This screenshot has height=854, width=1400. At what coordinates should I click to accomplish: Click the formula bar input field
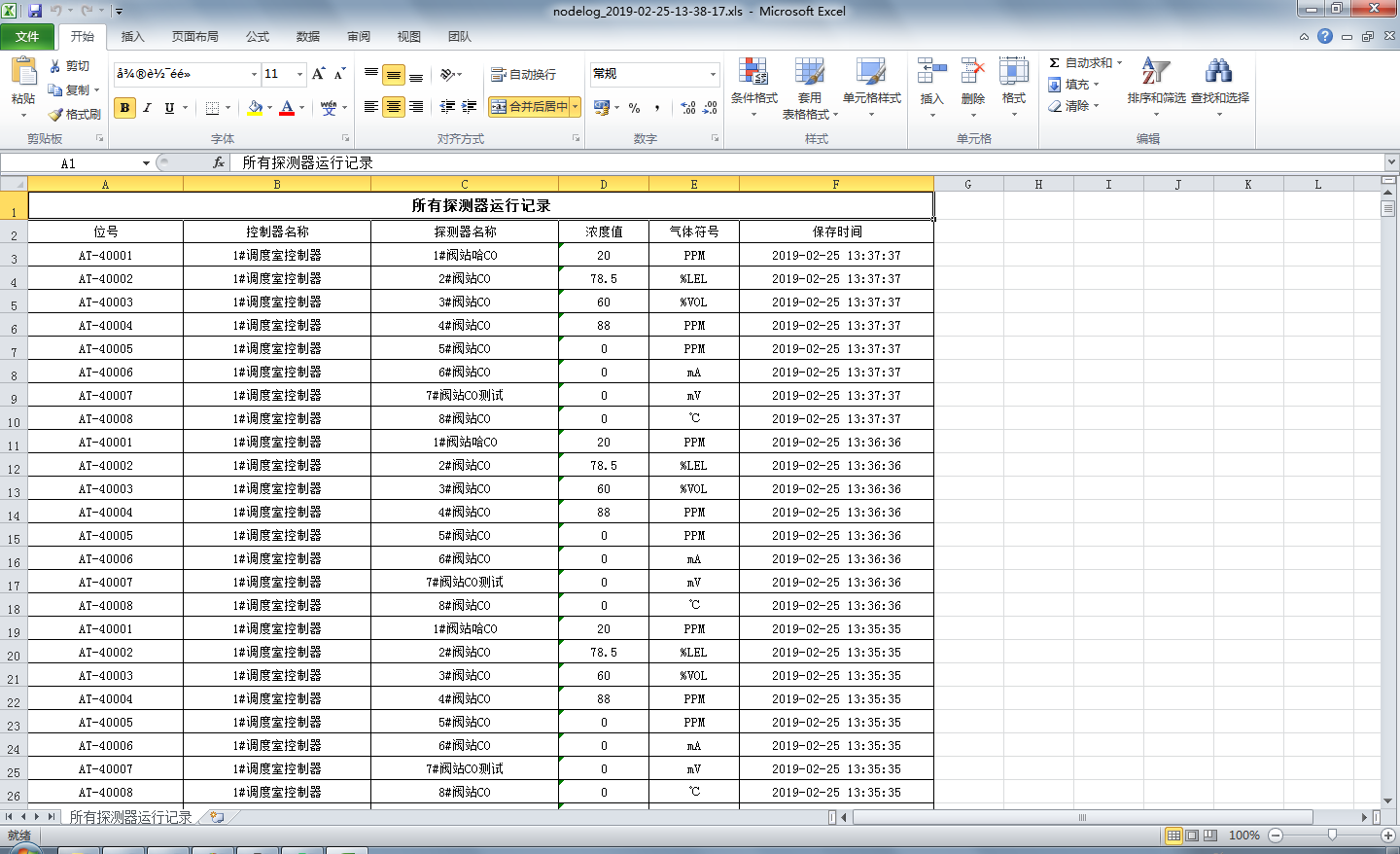pyautogui.click(x=807, y=162)
